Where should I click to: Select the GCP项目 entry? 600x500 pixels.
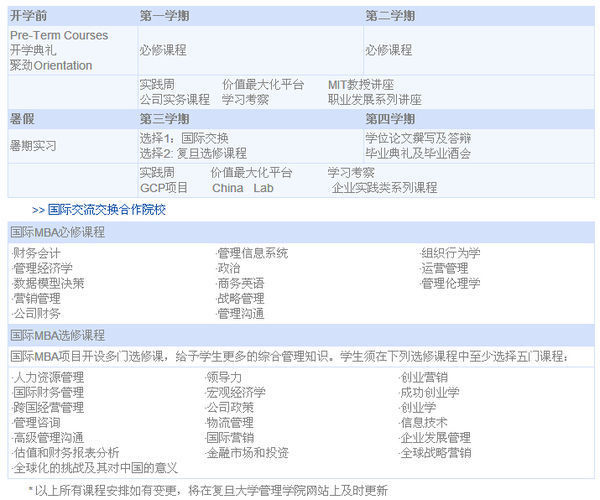pyautogui.click(x=164, y=187)
